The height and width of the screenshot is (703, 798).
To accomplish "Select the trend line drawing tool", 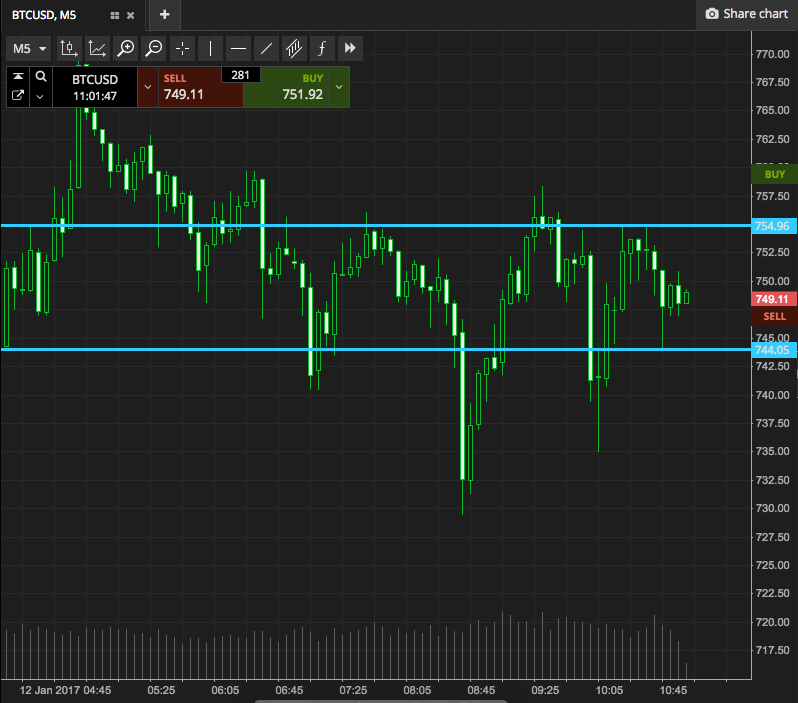I will tap(266, 48).
